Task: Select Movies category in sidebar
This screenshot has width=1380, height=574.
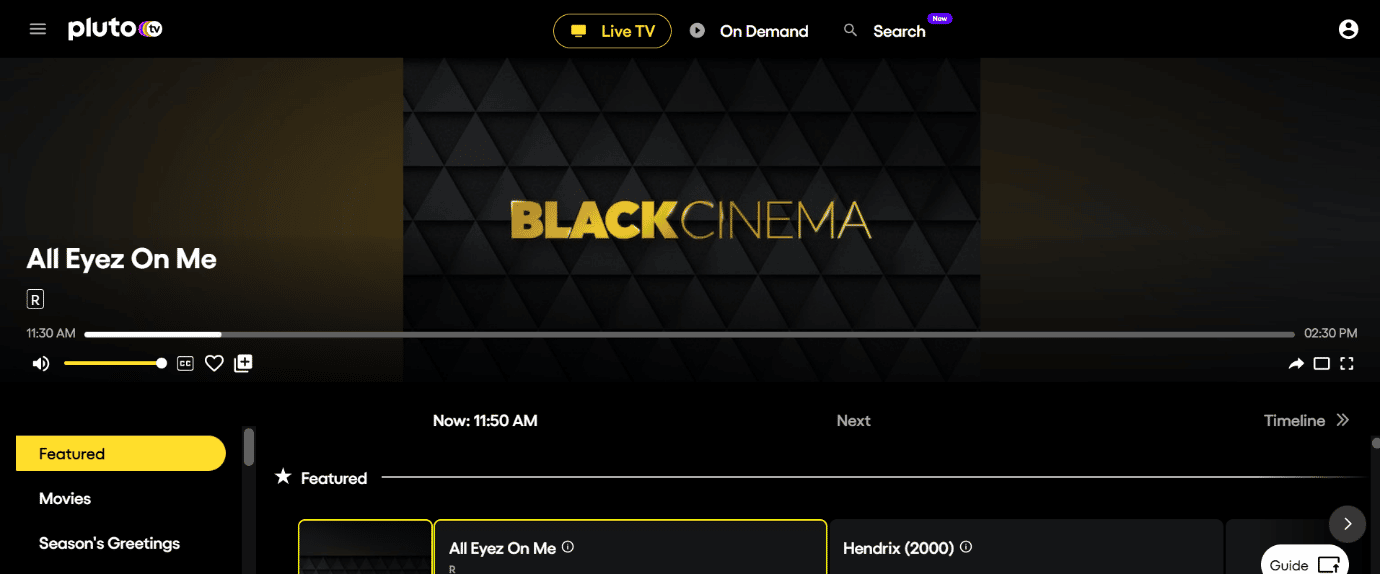Action: click(x=65, y=498)
